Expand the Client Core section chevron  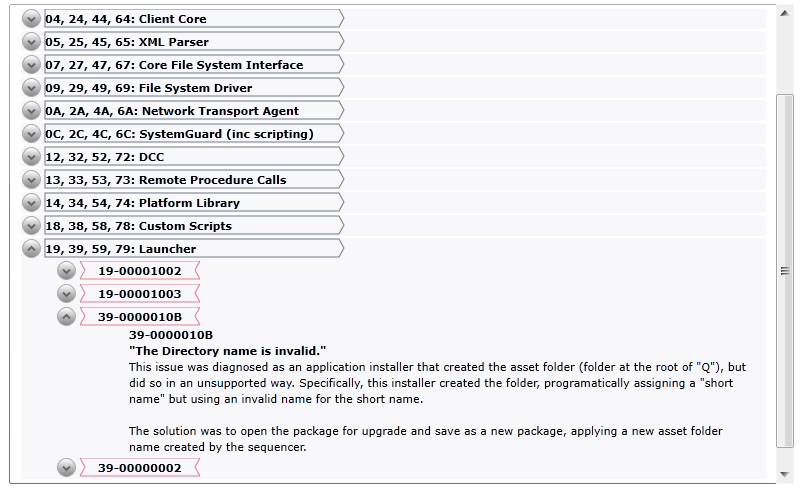[31, 19]
